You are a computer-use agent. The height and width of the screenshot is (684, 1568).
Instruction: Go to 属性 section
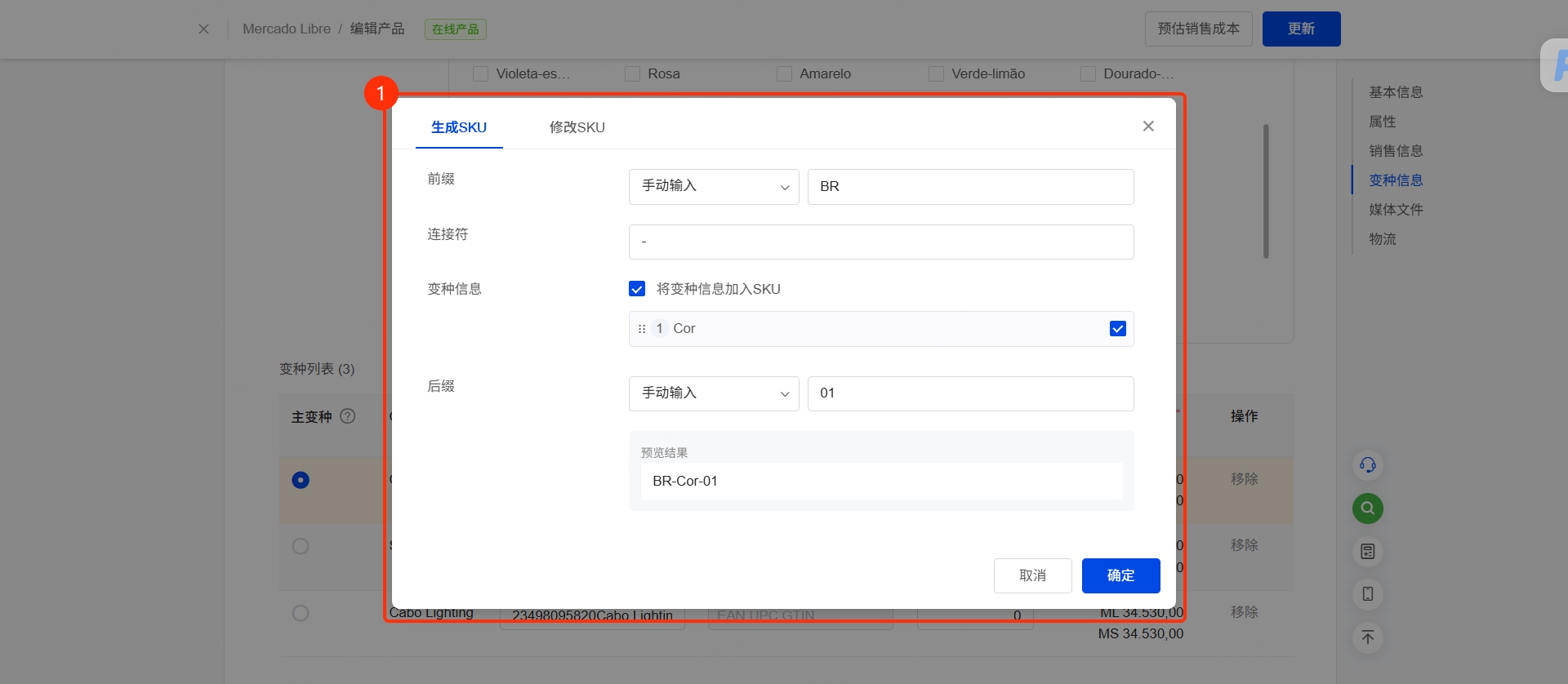point(1383,122)
